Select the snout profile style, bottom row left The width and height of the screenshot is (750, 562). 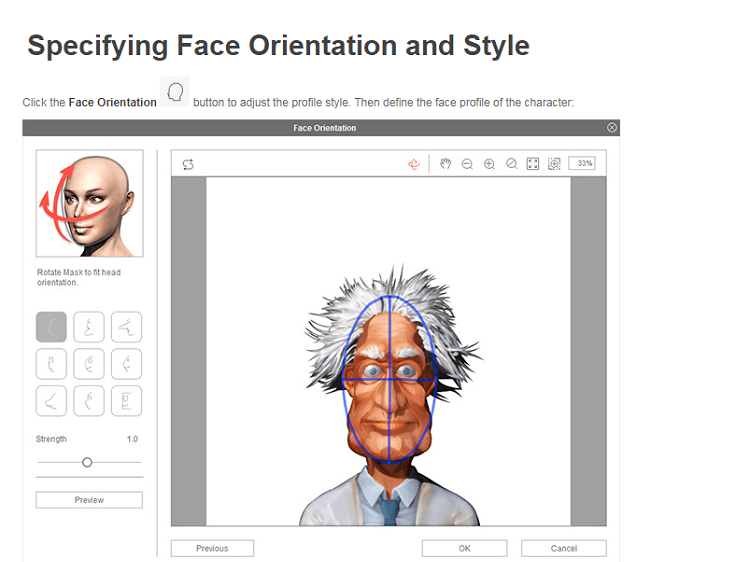click(51, 401)
